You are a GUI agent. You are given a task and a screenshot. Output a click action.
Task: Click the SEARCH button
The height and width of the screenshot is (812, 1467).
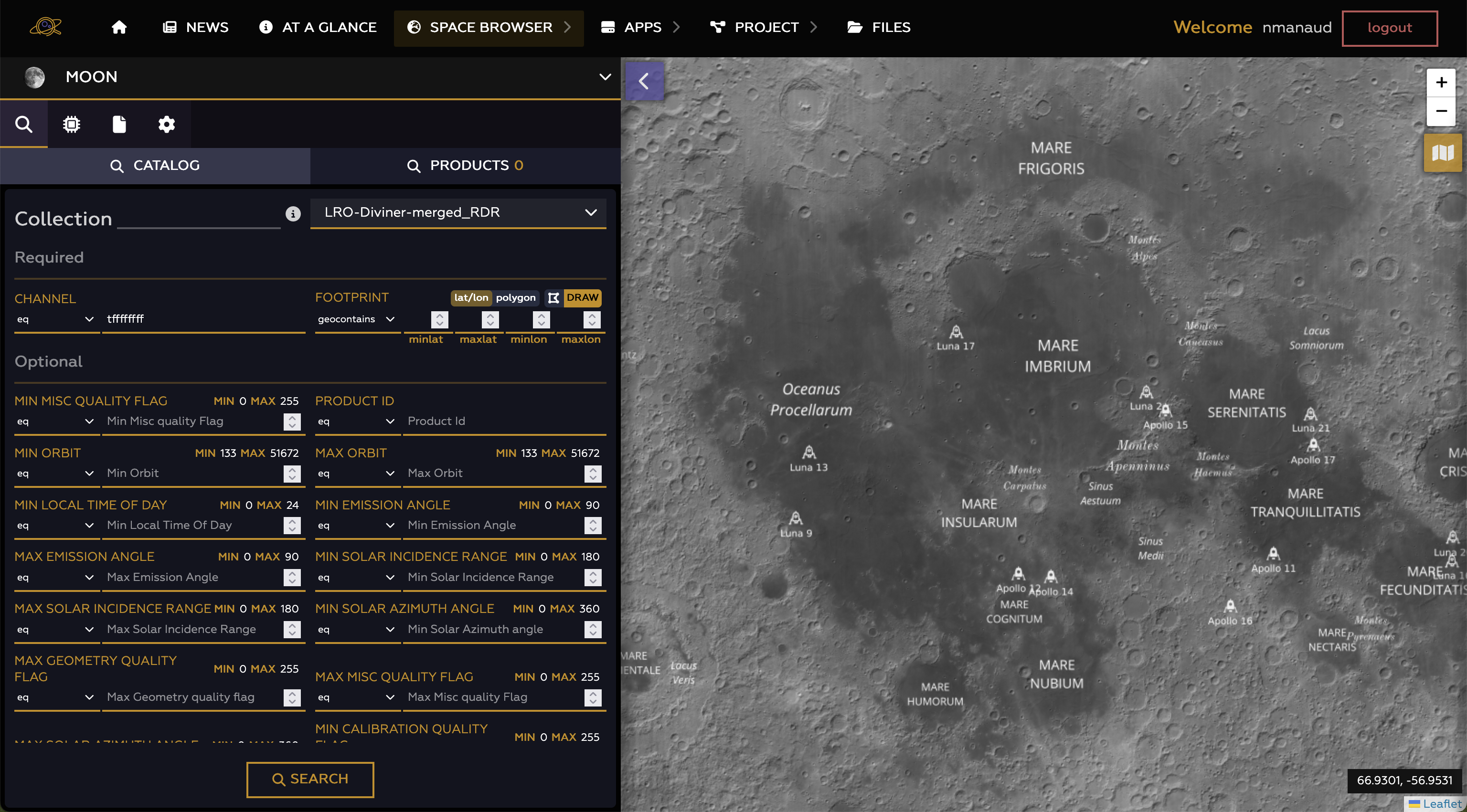[x=310, y=779]
